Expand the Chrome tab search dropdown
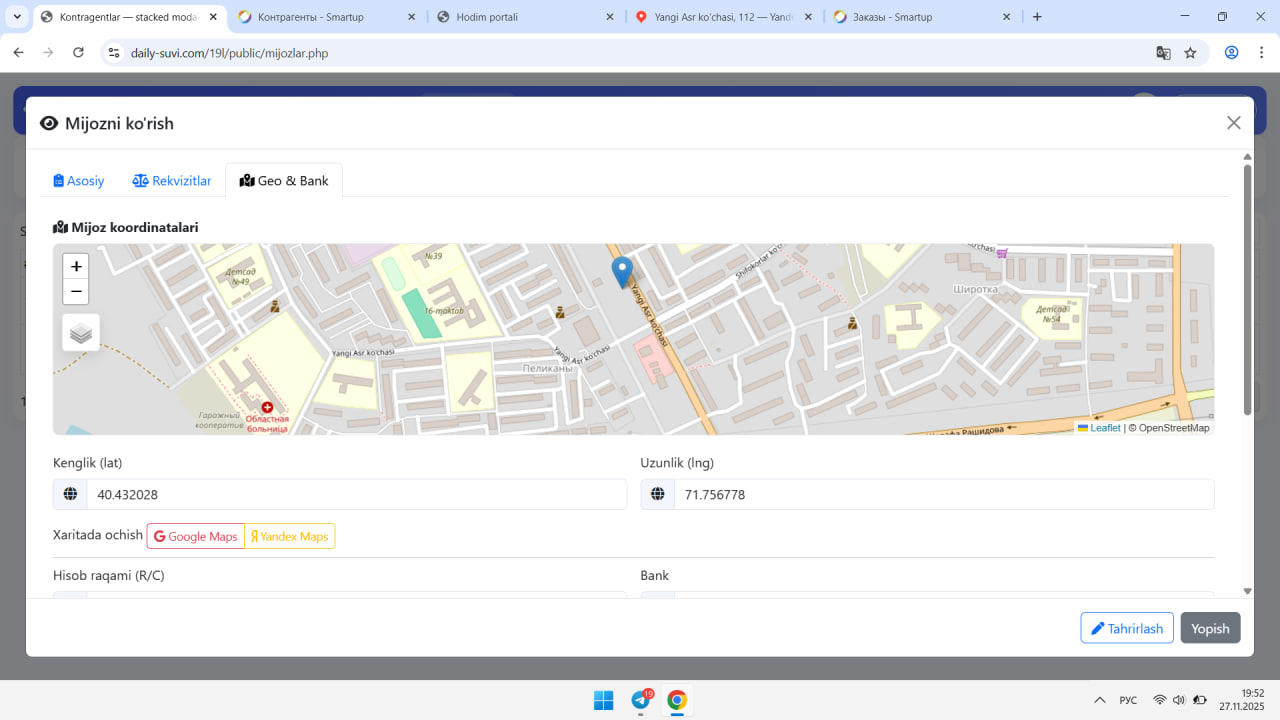The image size is (1280, 720). pyautogui.click(x=17, y=17)
